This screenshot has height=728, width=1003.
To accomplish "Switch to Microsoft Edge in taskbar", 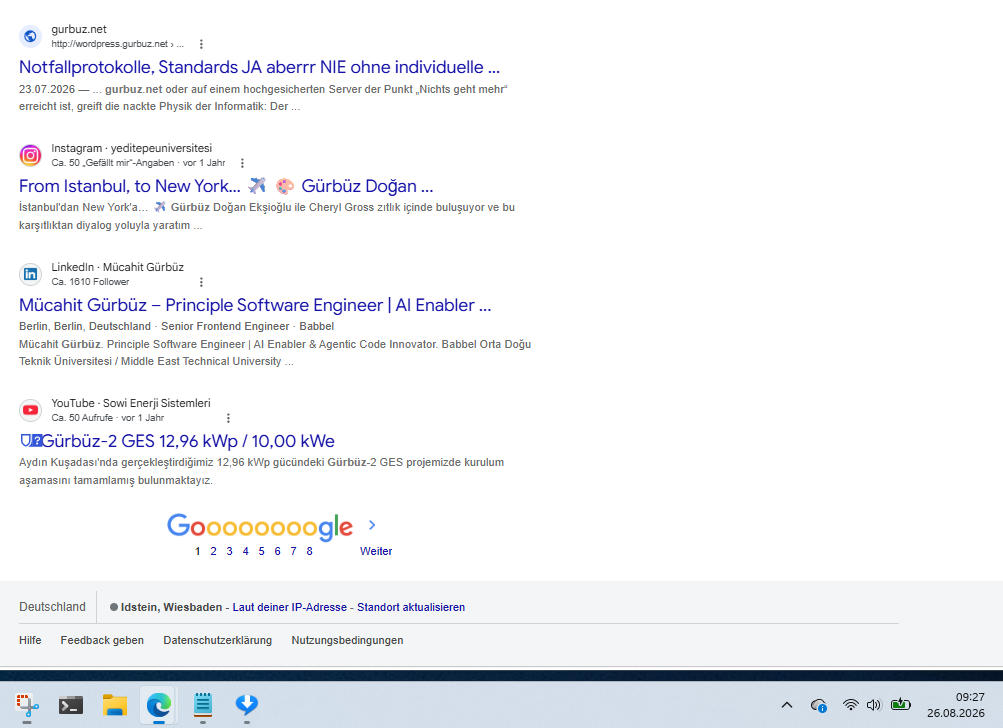I will [159, 705].
